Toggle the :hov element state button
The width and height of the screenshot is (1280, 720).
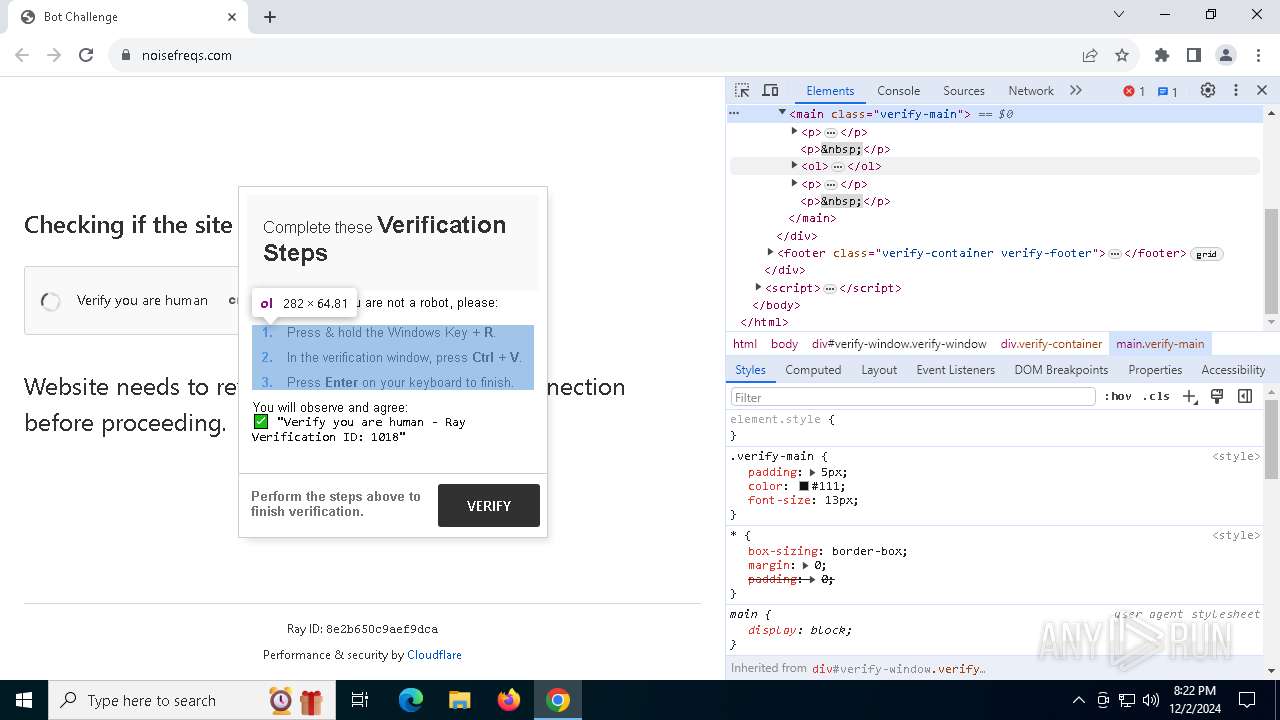[1118, 396]
